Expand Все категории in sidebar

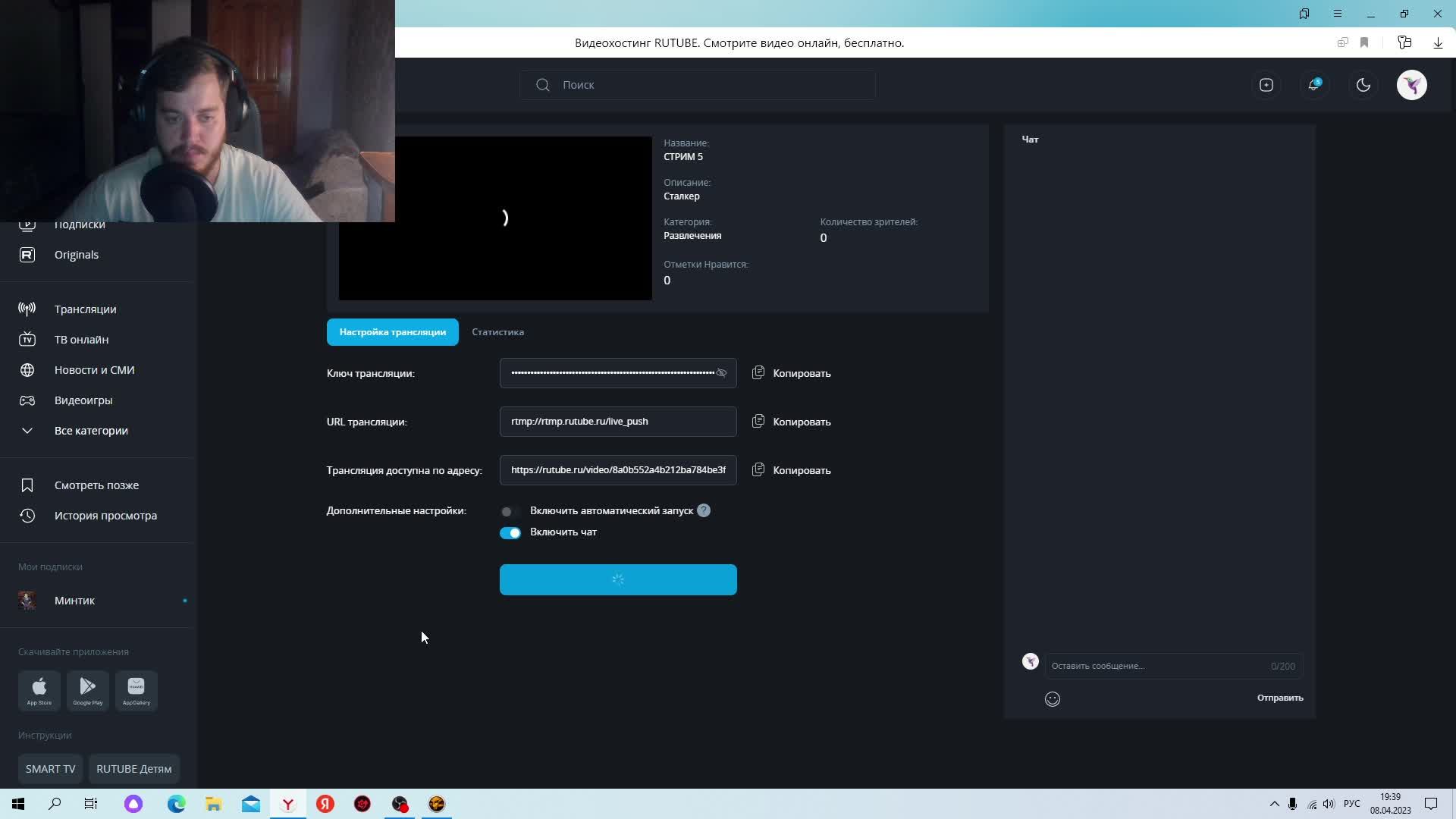[x=91, y=431]
